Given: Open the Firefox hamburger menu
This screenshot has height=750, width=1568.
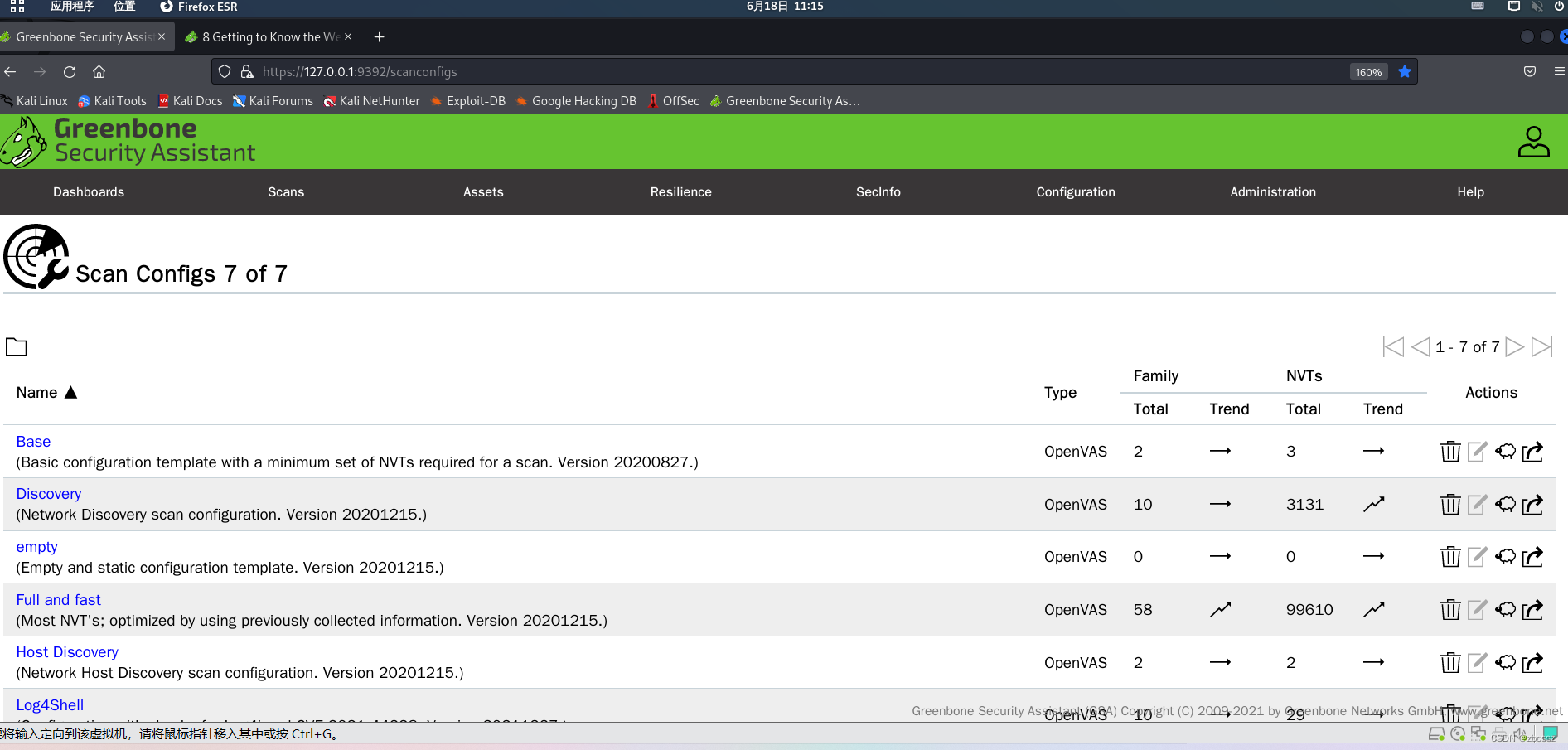Looking at the screenshot, I should tap(1559, 72).
